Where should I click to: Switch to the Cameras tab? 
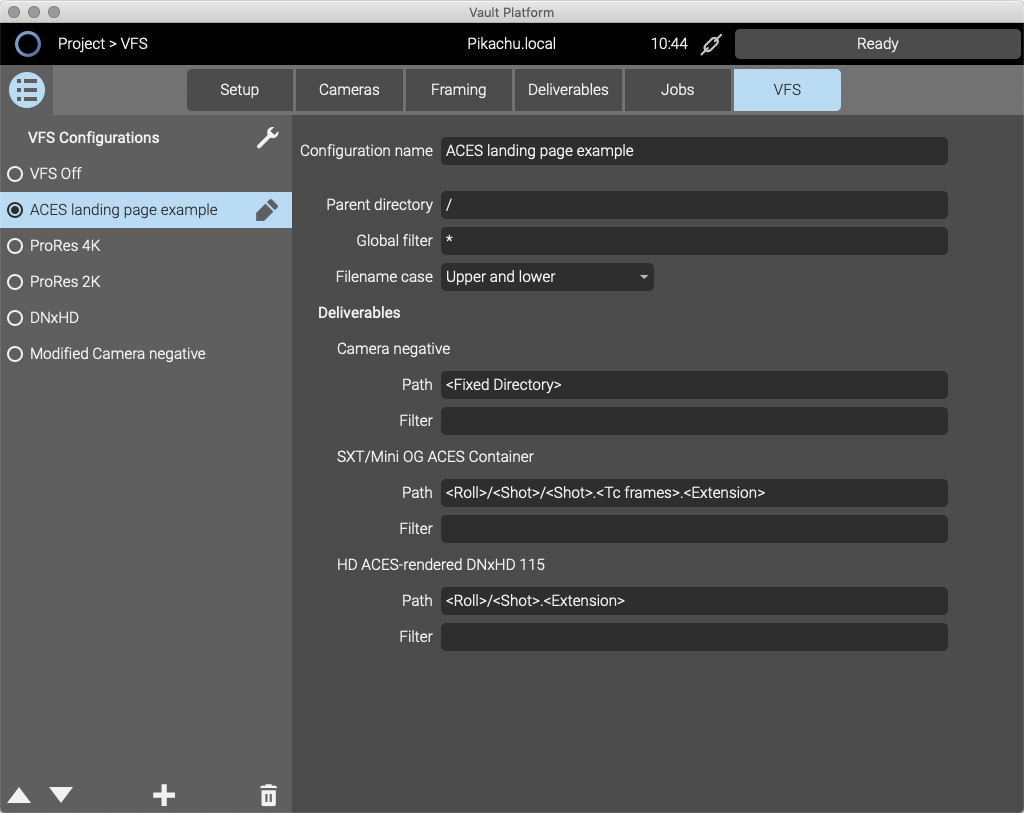pyautogui.click(x=349, y=90)
